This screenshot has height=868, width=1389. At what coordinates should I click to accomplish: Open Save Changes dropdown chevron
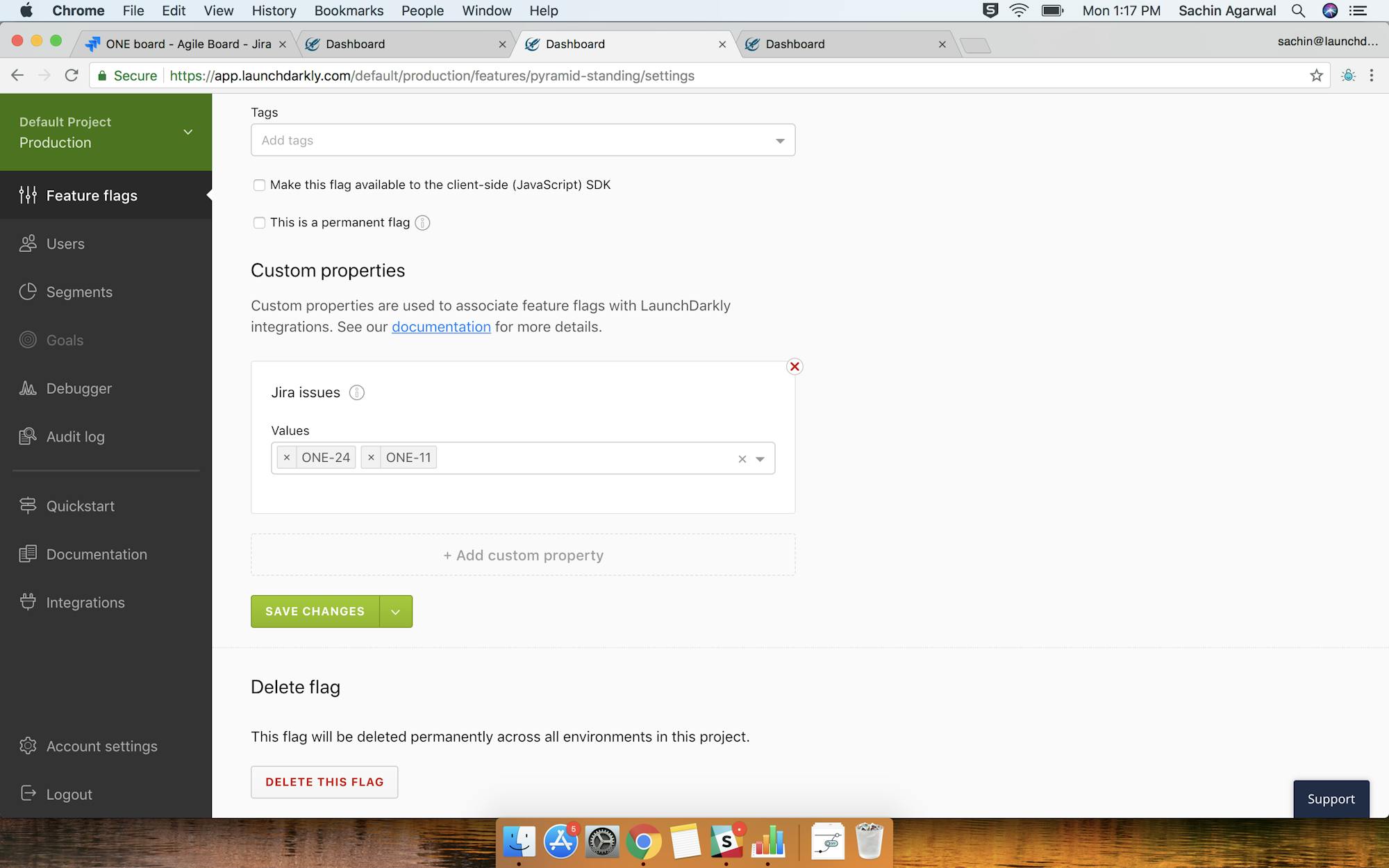pyautogui.click(x=396, y=612)
